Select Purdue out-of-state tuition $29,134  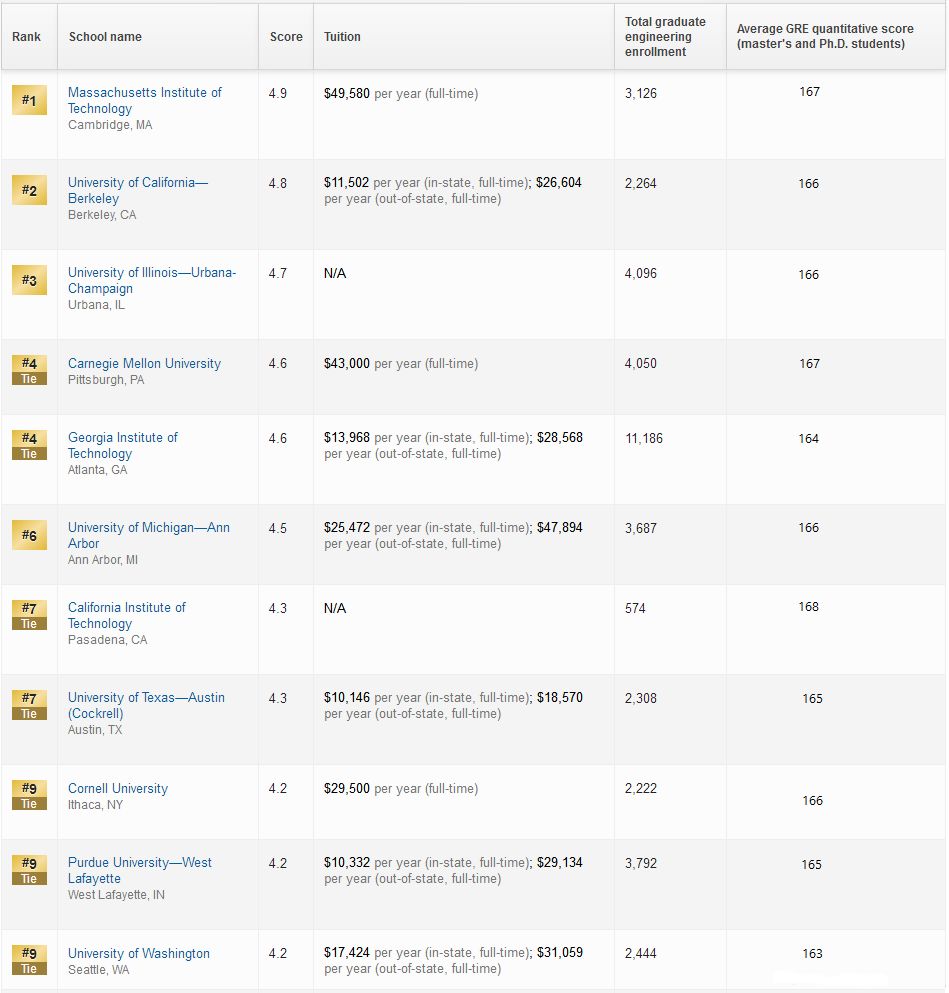tap(560, 863)
